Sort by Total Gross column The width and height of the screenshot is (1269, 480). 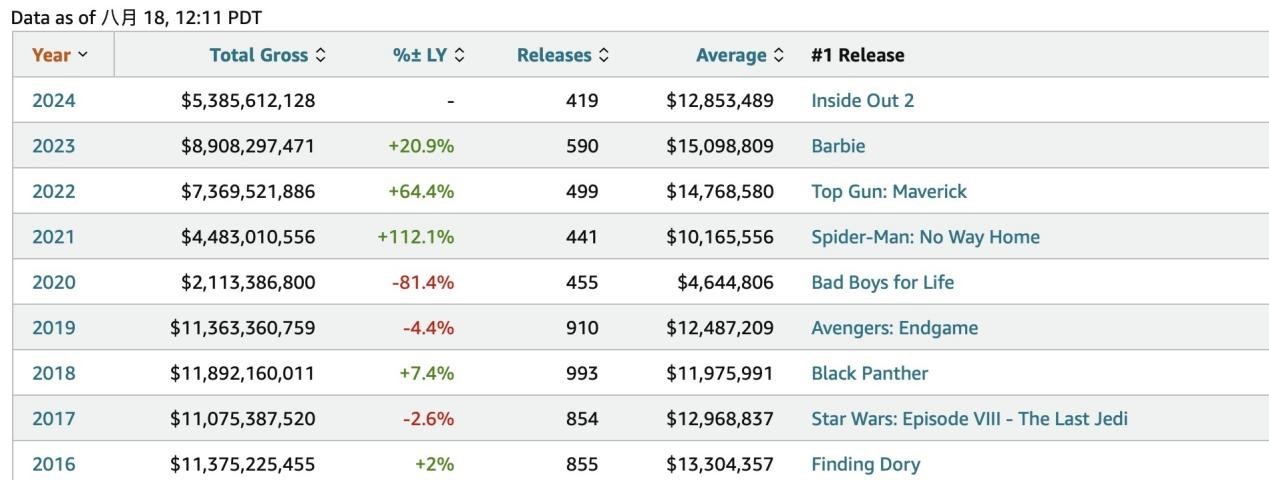click(x=267, y=55)
